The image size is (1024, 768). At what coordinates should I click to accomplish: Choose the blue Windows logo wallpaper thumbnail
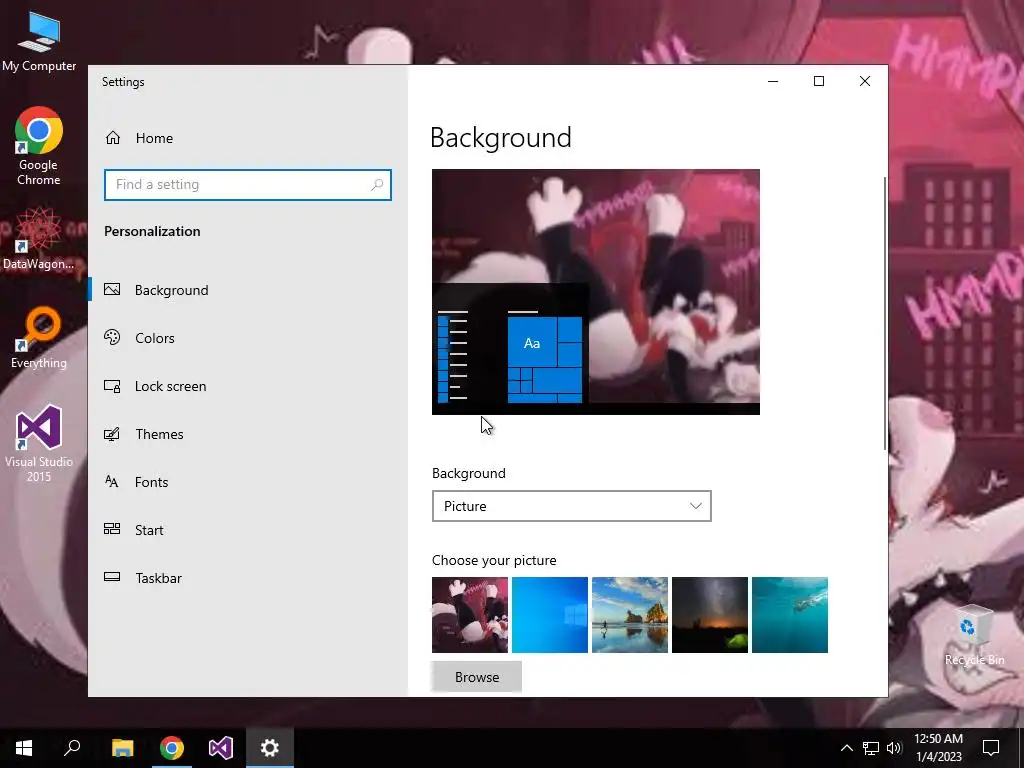click(x=550, y=615)
